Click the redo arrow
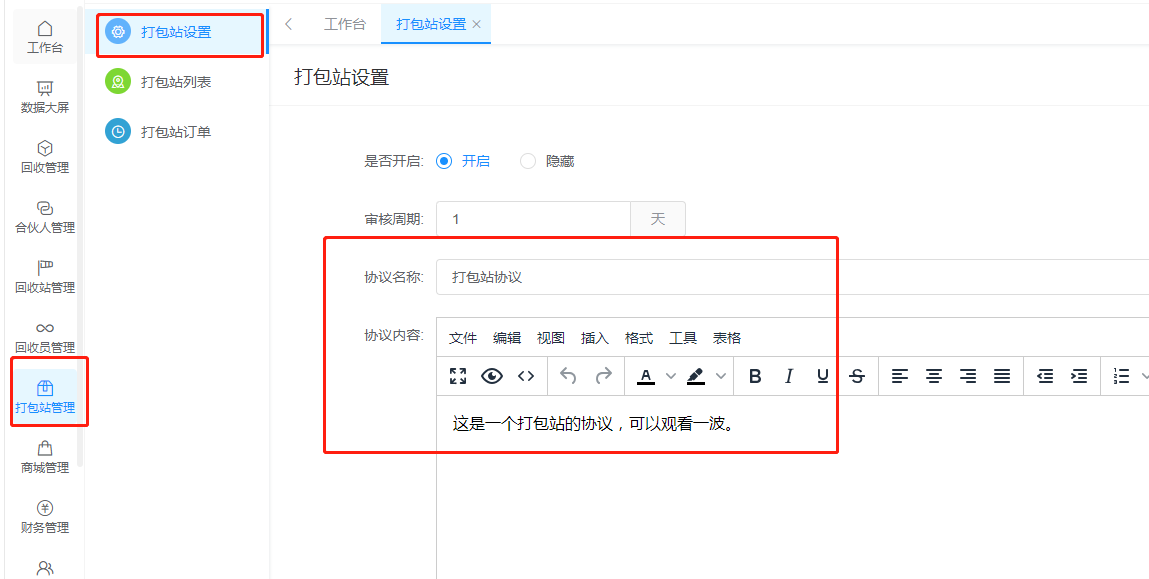Viewport: 1149px width, 579px height. (603, 376)
